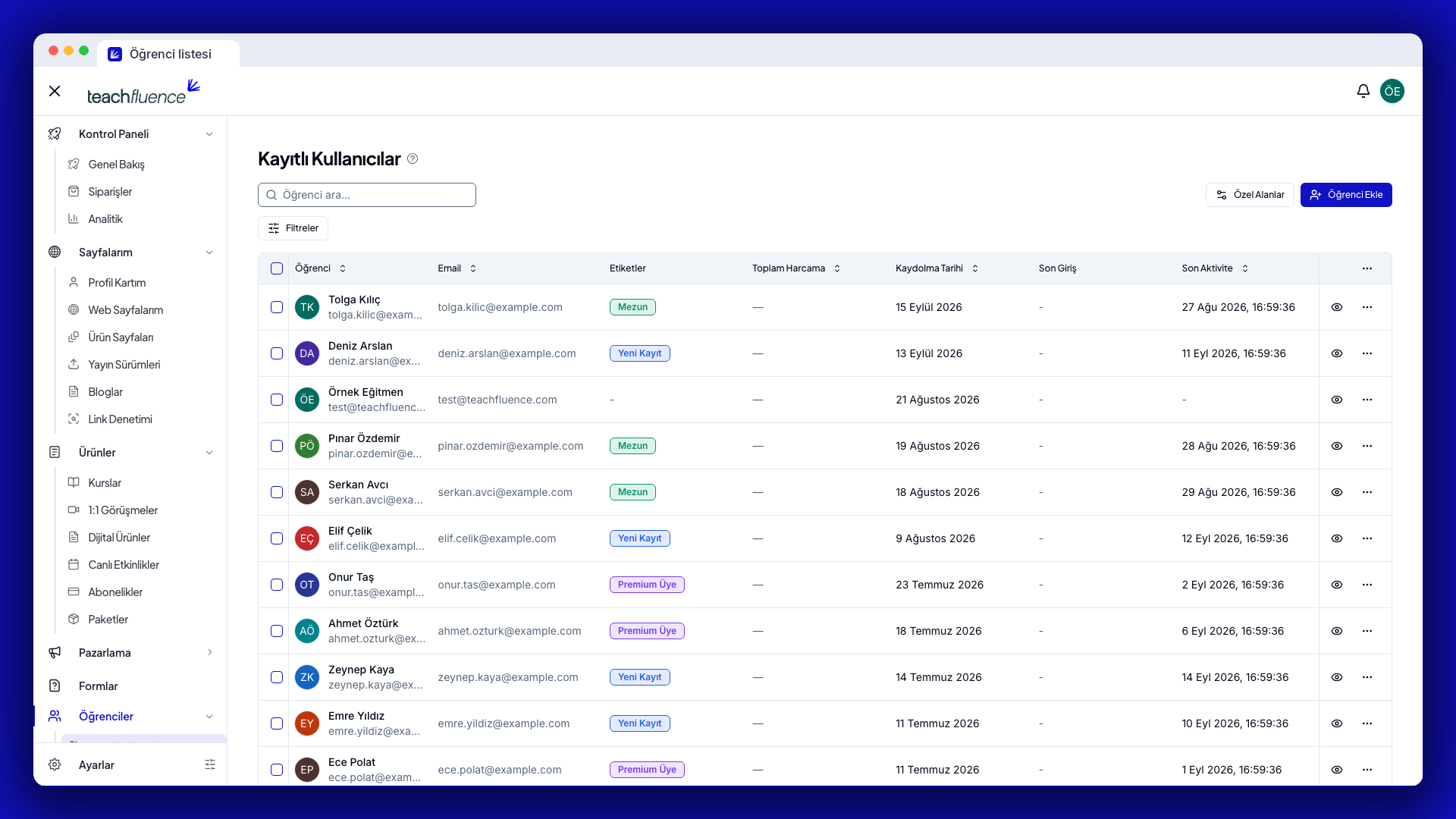Open Ayarlar in sidebar
Image resolution: width=1456 pixels, height=819 pixels.
[x=97, y=765]
